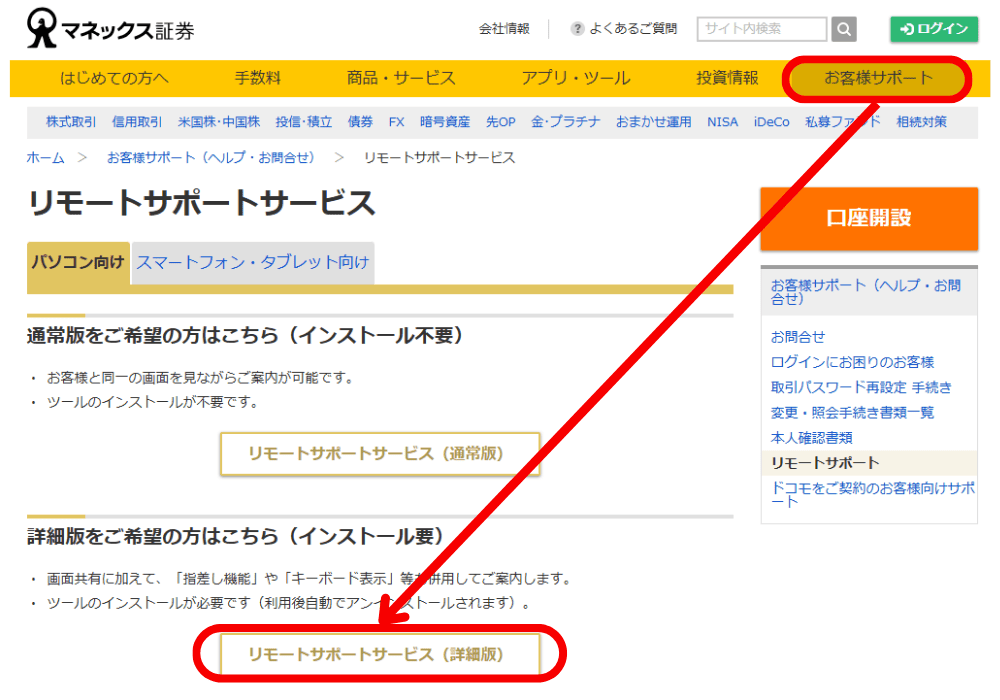
Task: Open the お客様サポート menu item
Action: [x=878, y=78]
